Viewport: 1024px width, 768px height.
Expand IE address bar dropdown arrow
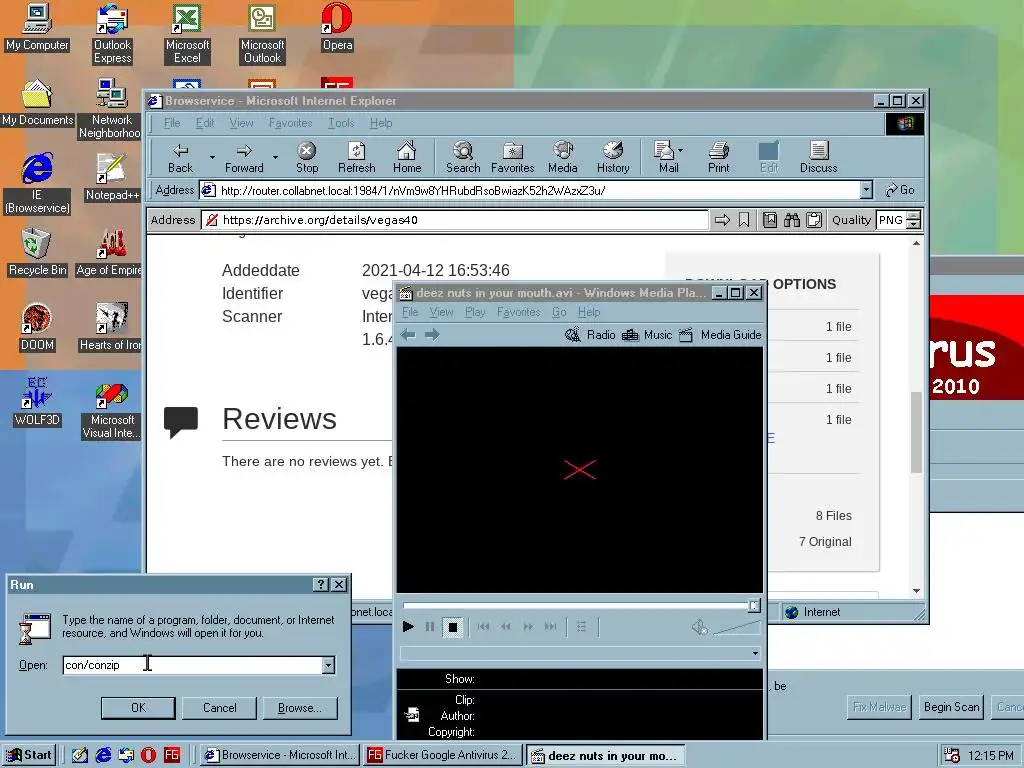click(866, 190)
